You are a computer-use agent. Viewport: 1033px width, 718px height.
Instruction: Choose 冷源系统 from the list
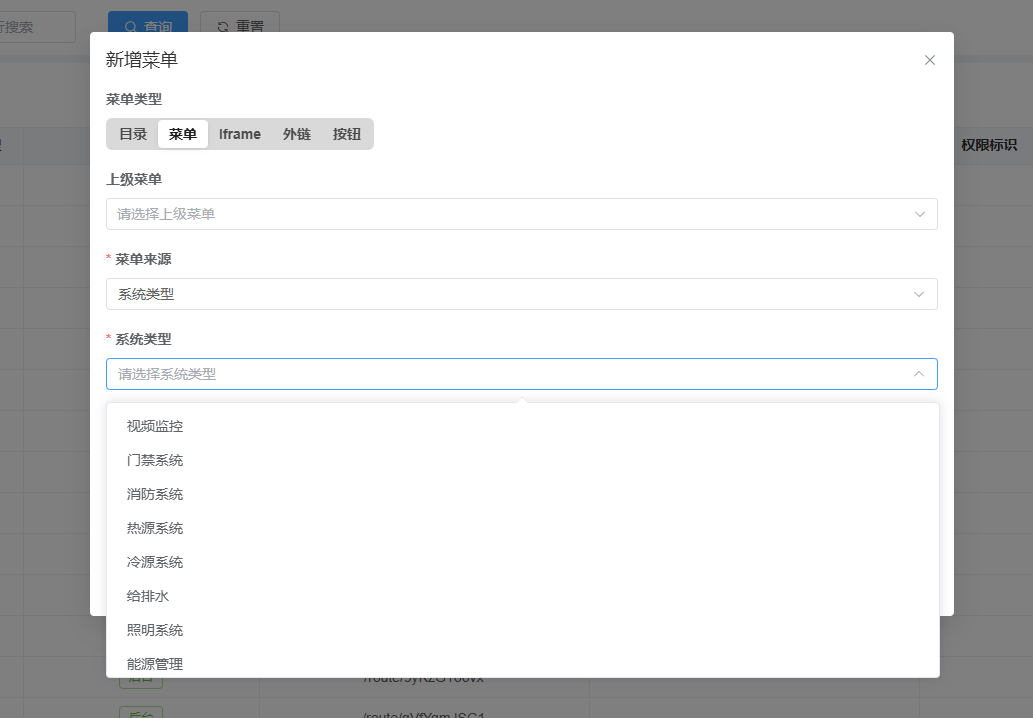pos(523,563)
